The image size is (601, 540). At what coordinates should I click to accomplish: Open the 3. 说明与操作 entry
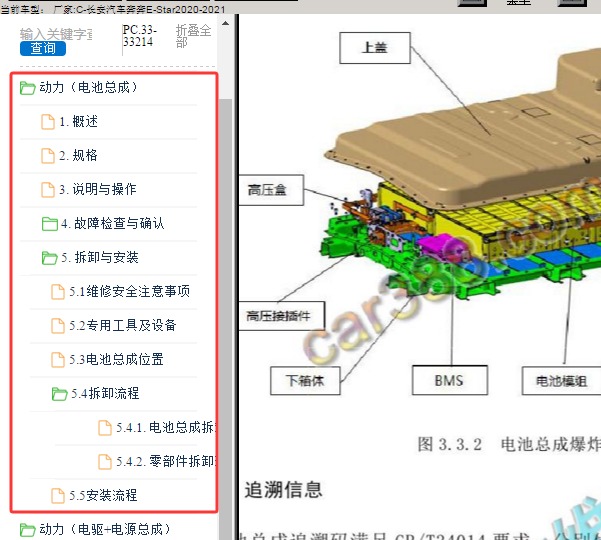(98, 189)
